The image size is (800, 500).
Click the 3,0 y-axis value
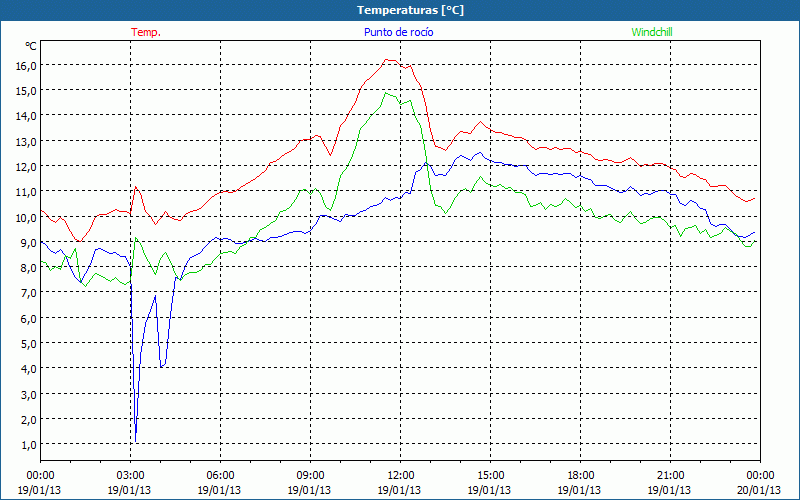pyautogui.click(x=28, y=394)
